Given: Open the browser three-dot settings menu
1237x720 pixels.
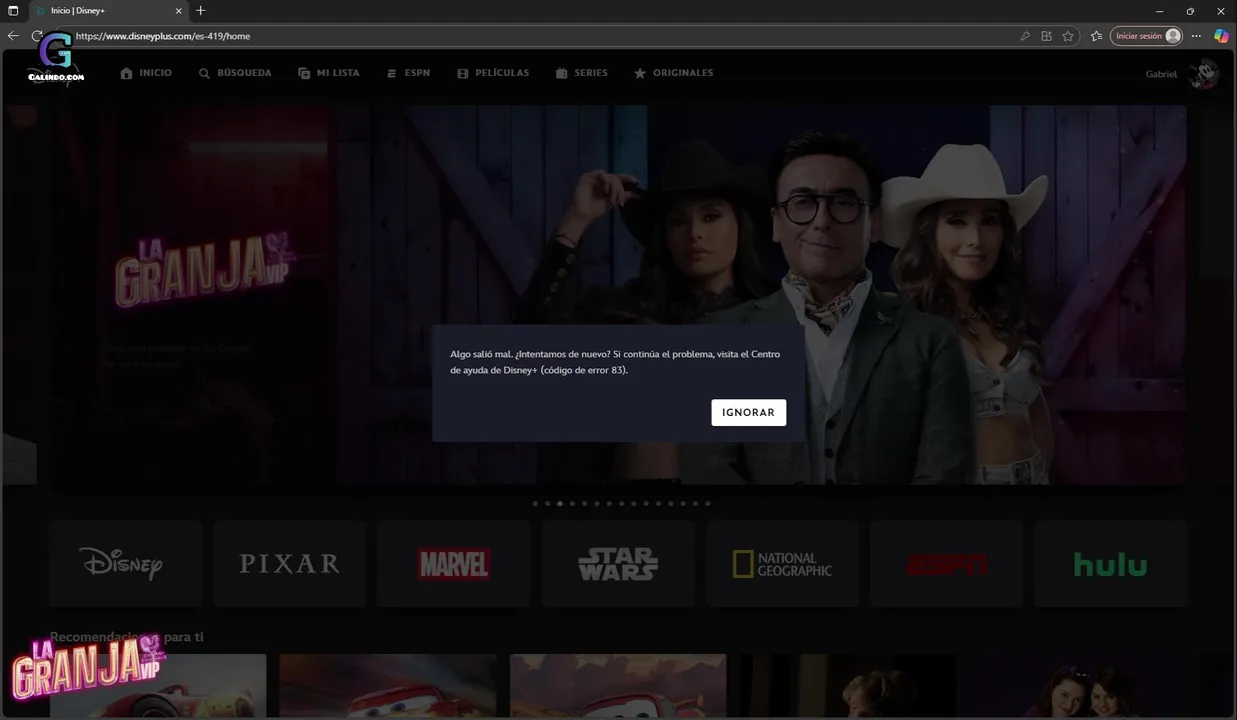Looking at the screenshot, I should tap(1196, 36).
